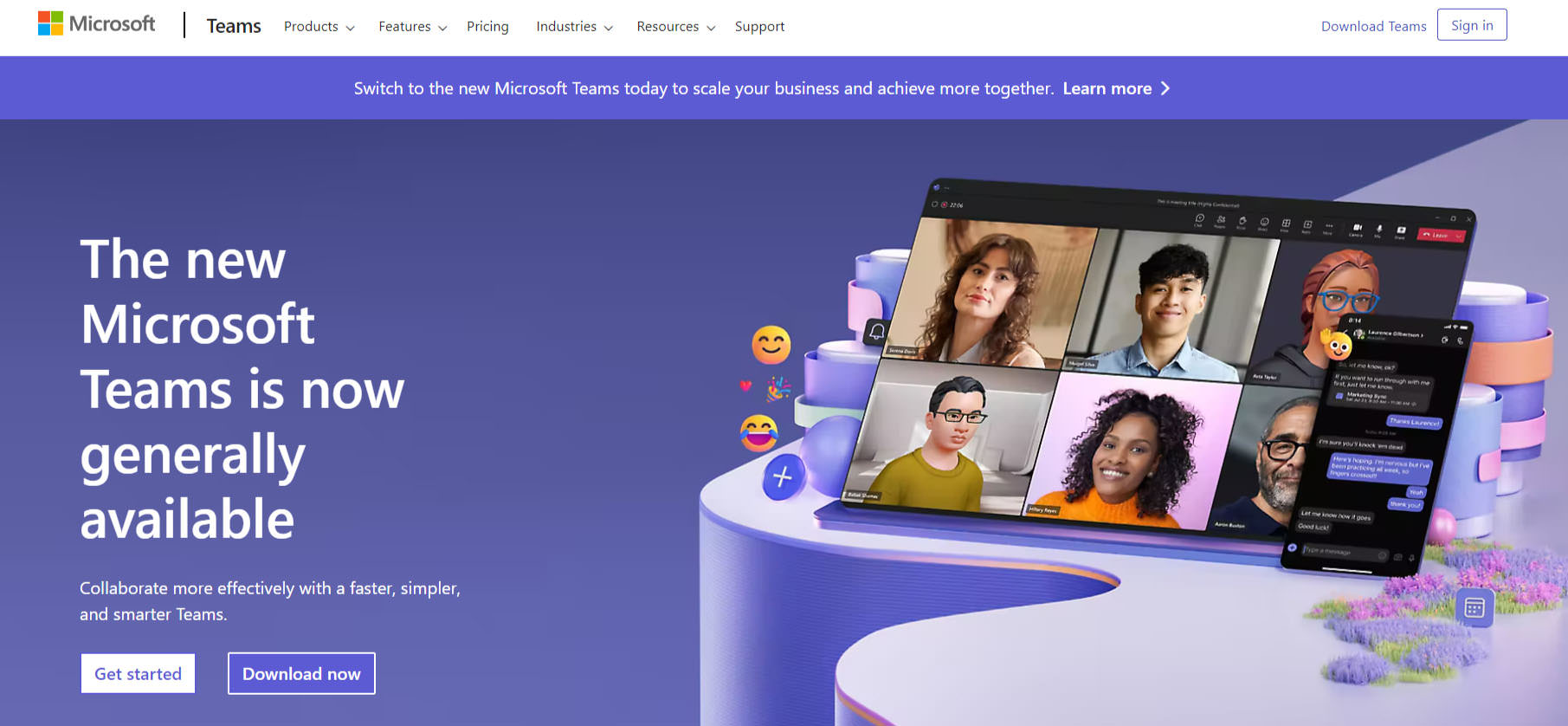Image resolution: width=1568 pixels, height=726 pixels.
Task: Click the "The new Microsoft Teams is now generally available" heading
Action: click(242, 389)
